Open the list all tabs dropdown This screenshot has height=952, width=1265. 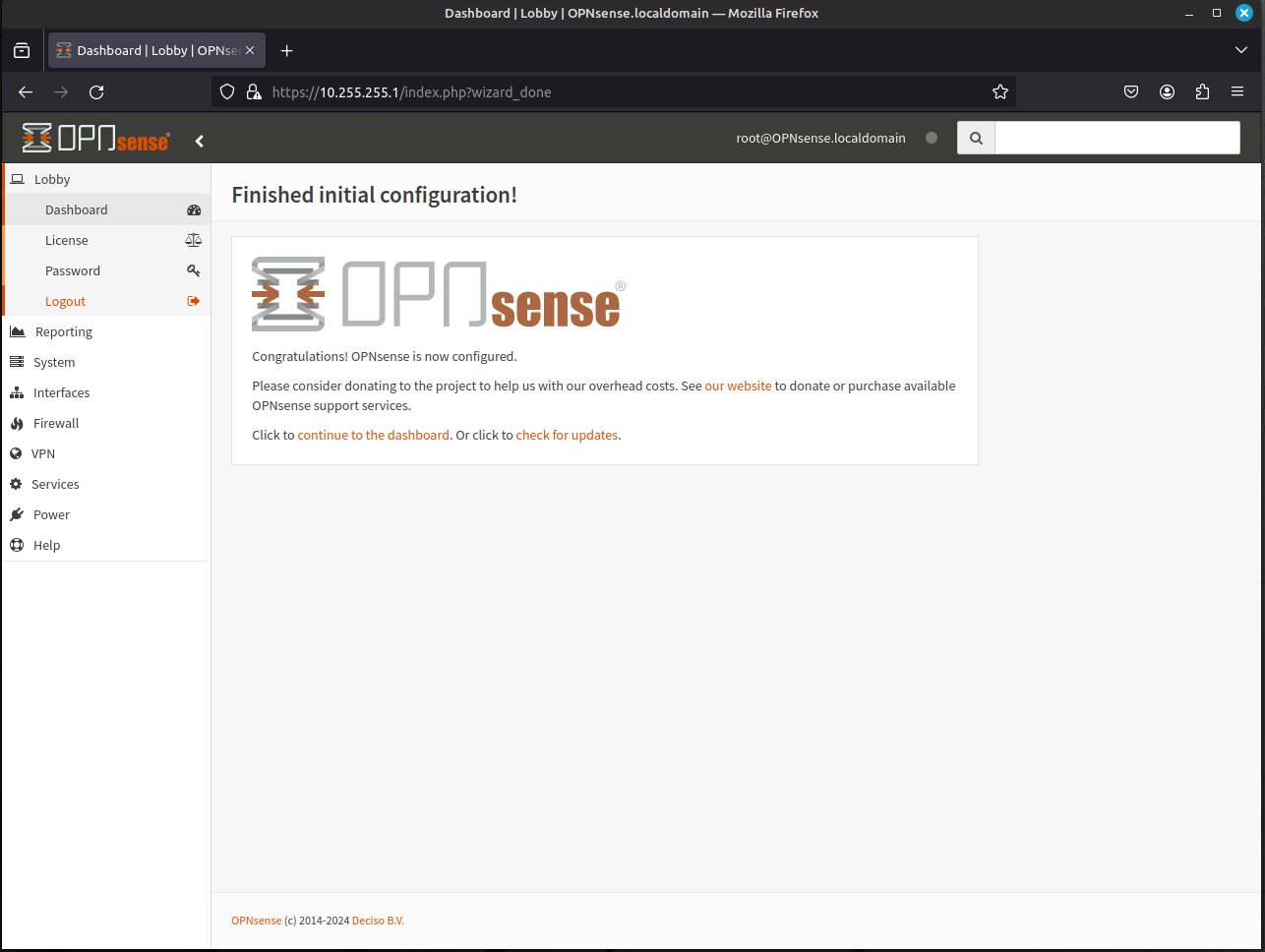[1240, 50]
